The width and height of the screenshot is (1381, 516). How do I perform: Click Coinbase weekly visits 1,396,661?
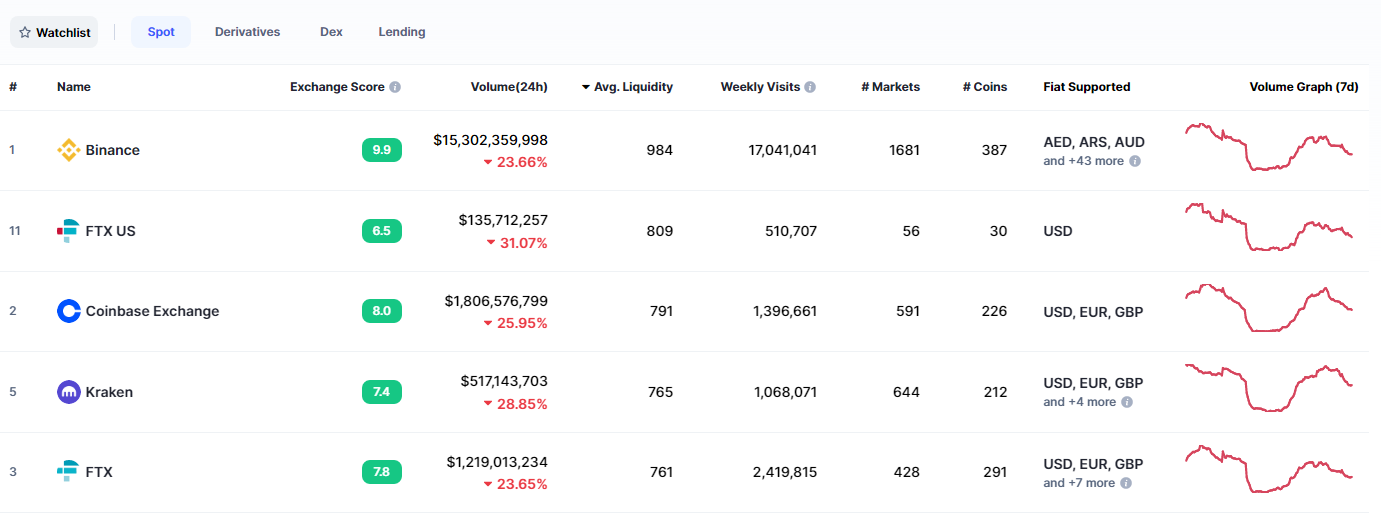[x=785, y=311]
